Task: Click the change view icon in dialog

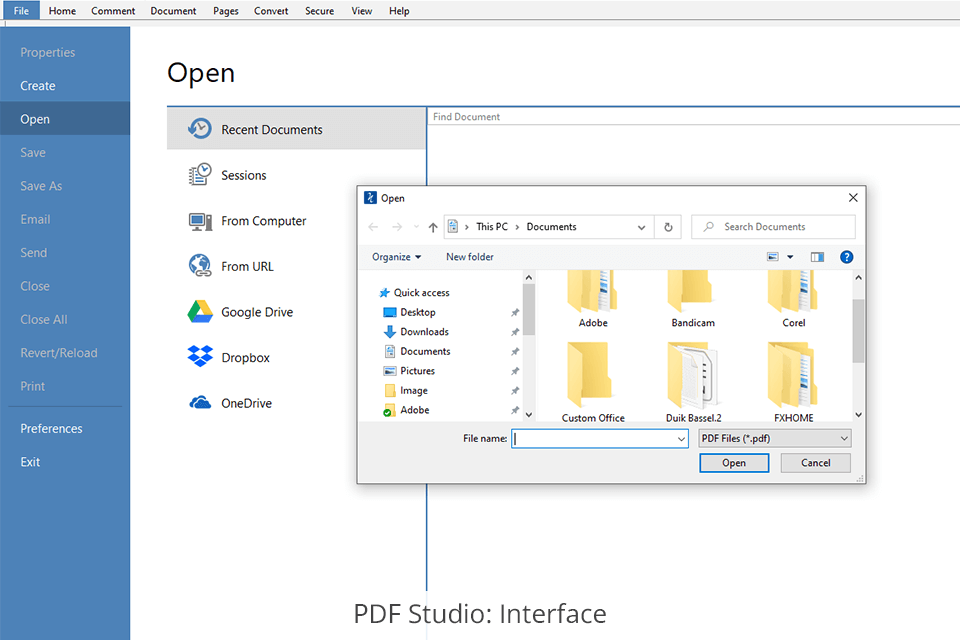Action: pos(773,257)
